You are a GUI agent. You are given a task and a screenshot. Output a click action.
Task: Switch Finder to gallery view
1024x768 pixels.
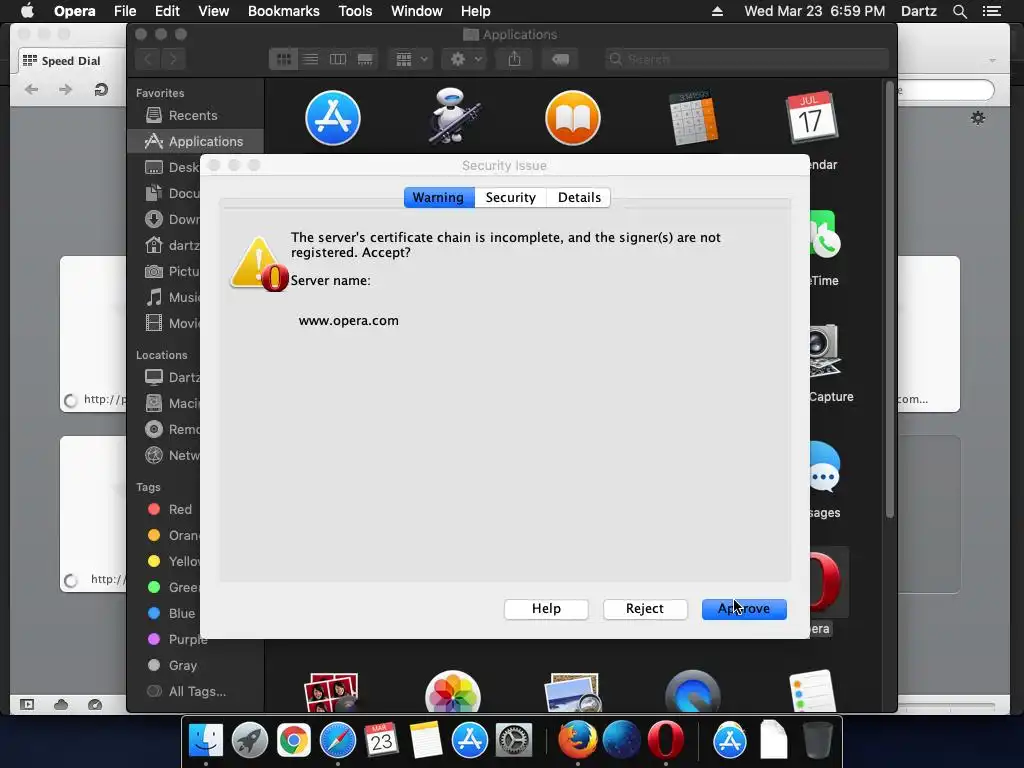[365, 59]
